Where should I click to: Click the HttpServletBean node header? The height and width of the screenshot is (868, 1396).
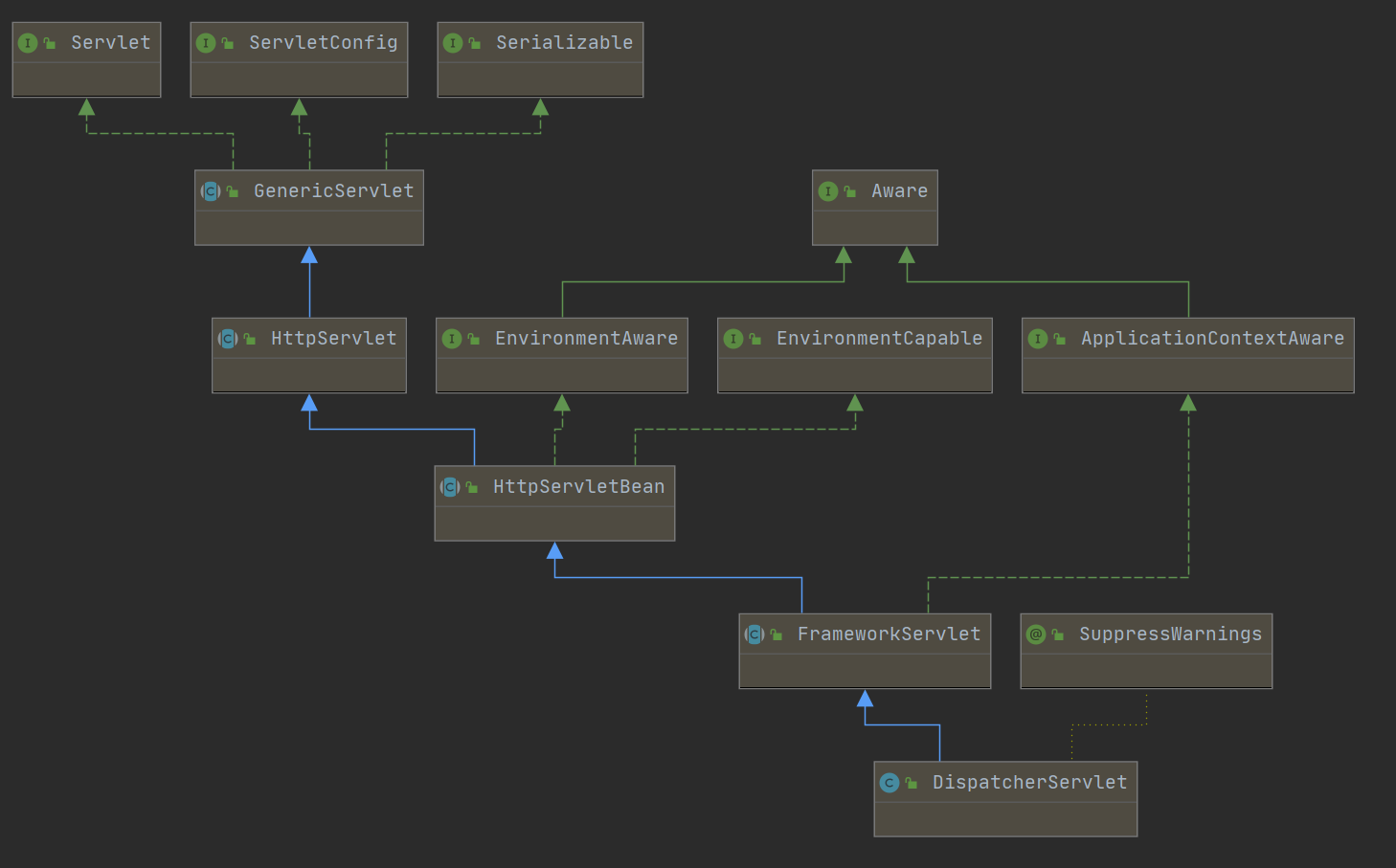point(554,486)
